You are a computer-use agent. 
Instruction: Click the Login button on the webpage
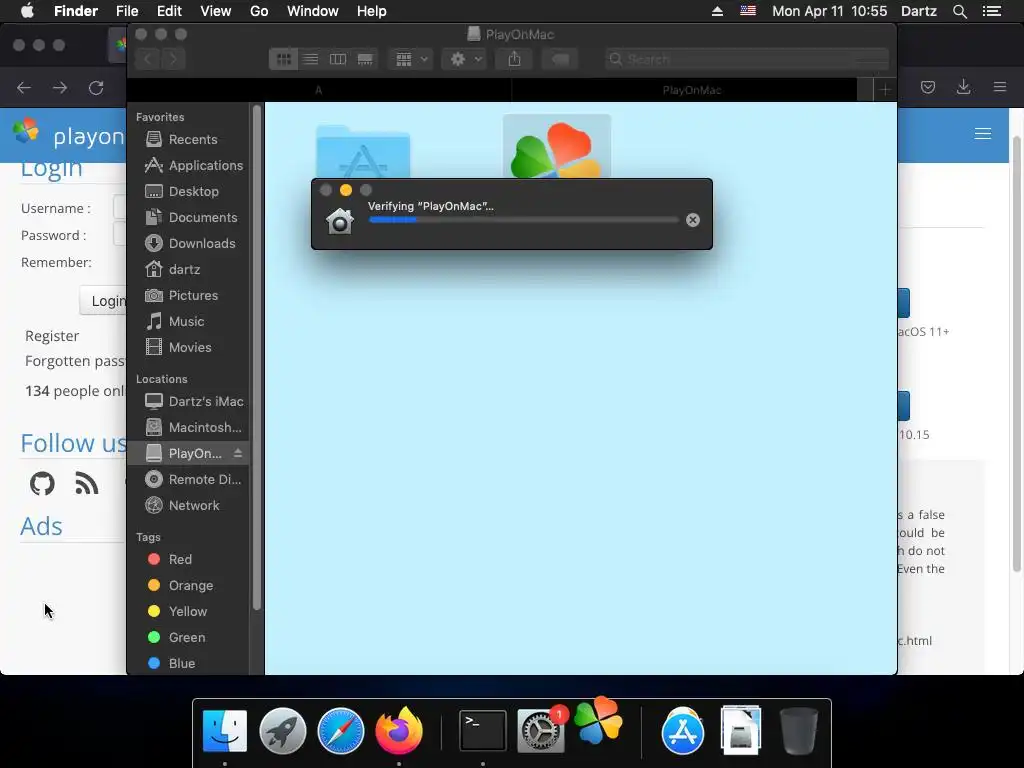[x=104, y=300]
